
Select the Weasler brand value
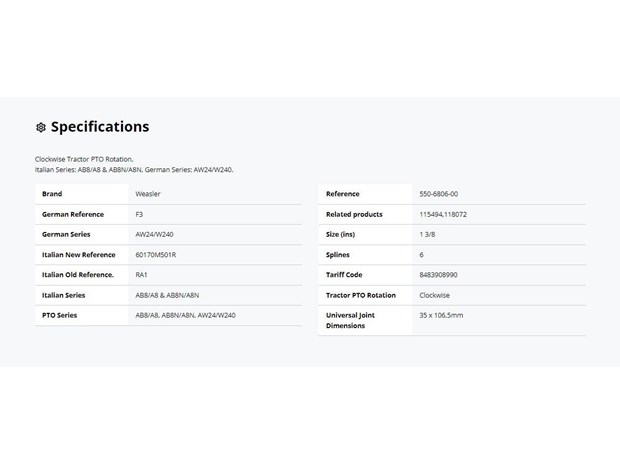(x=148, y=194)
